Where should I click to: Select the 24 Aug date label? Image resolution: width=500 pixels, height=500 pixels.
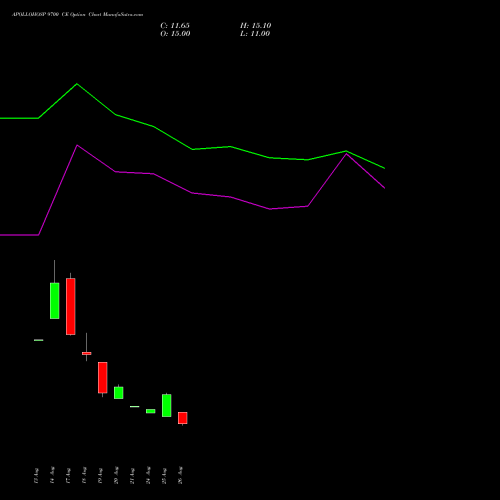148,476
